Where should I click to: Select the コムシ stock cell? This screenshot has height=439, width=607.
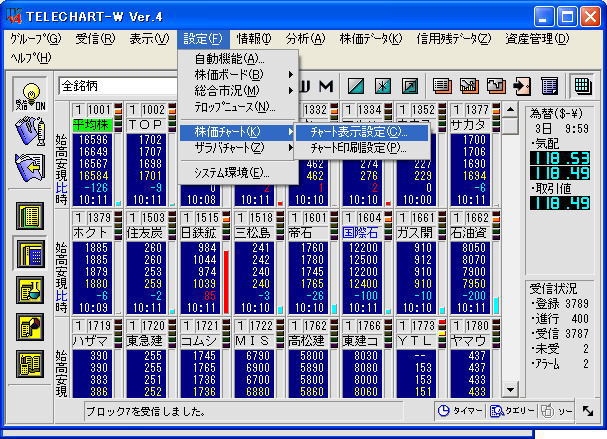(201, 341)
